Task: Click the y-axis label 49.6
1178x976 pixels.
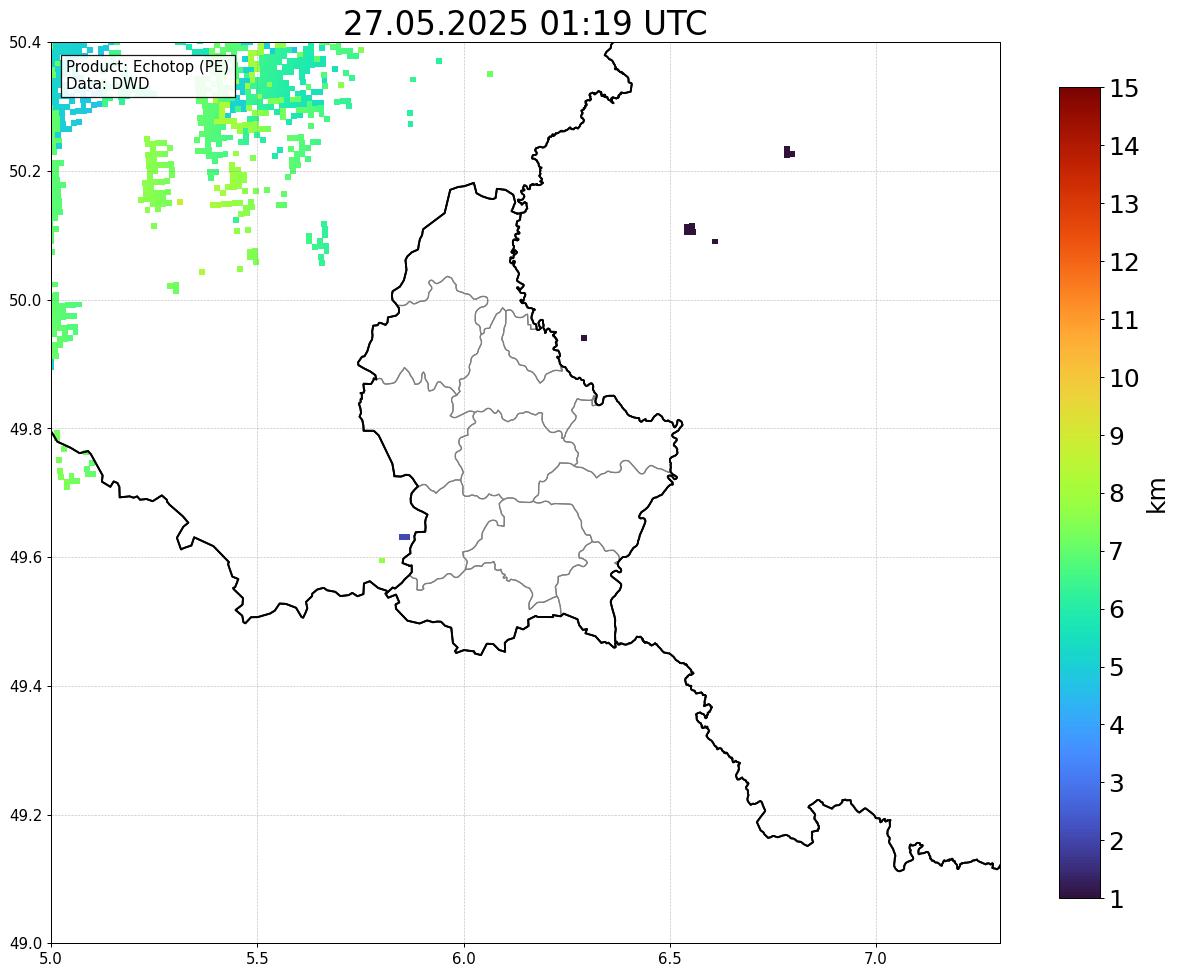Action: pyautogui.click(x=24, y=557)
